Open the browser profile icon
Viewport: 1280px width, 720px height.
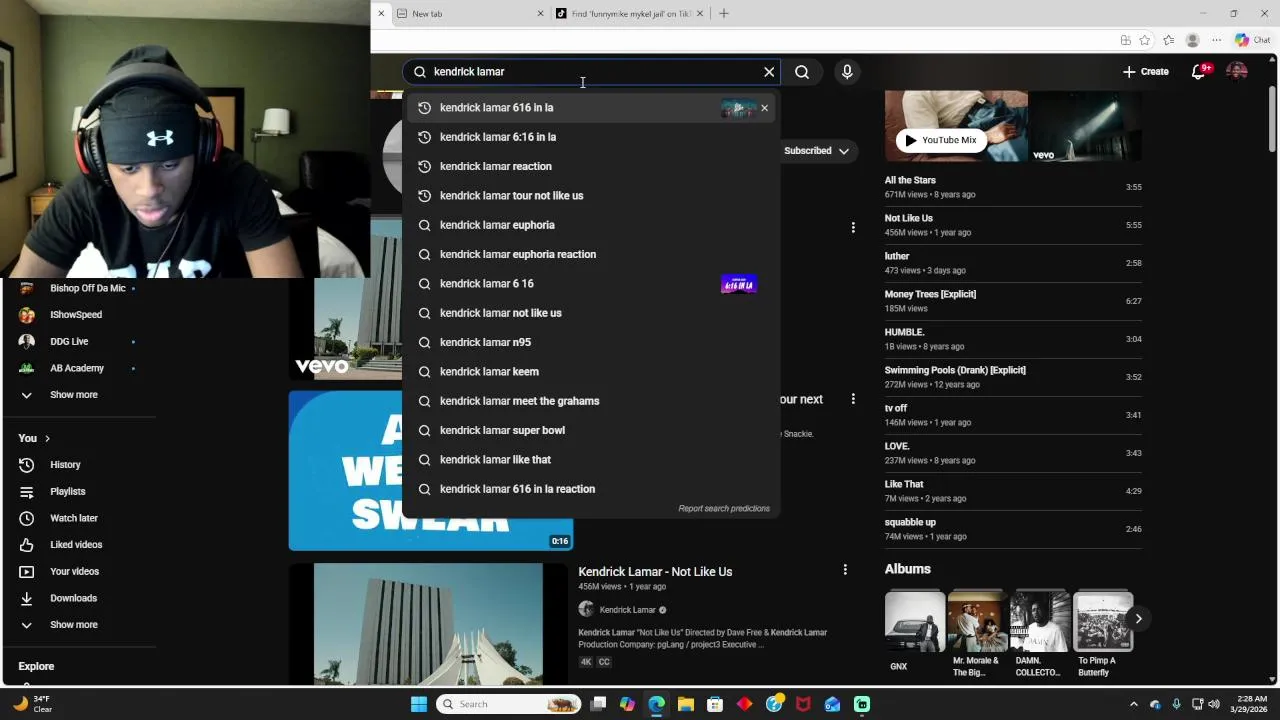click(x=1192, y=40)
